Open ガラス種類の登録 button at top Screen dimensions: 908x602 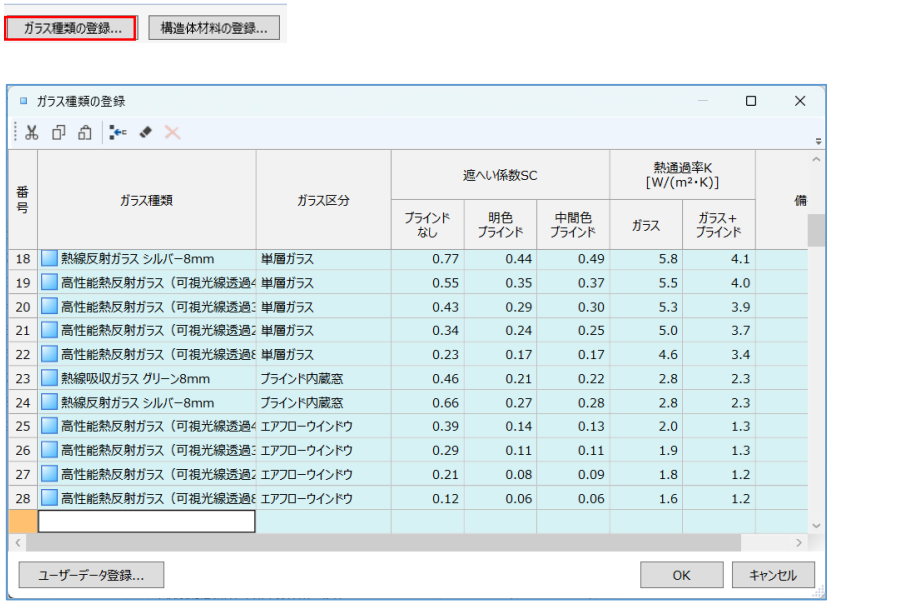[x=71, y=28]
